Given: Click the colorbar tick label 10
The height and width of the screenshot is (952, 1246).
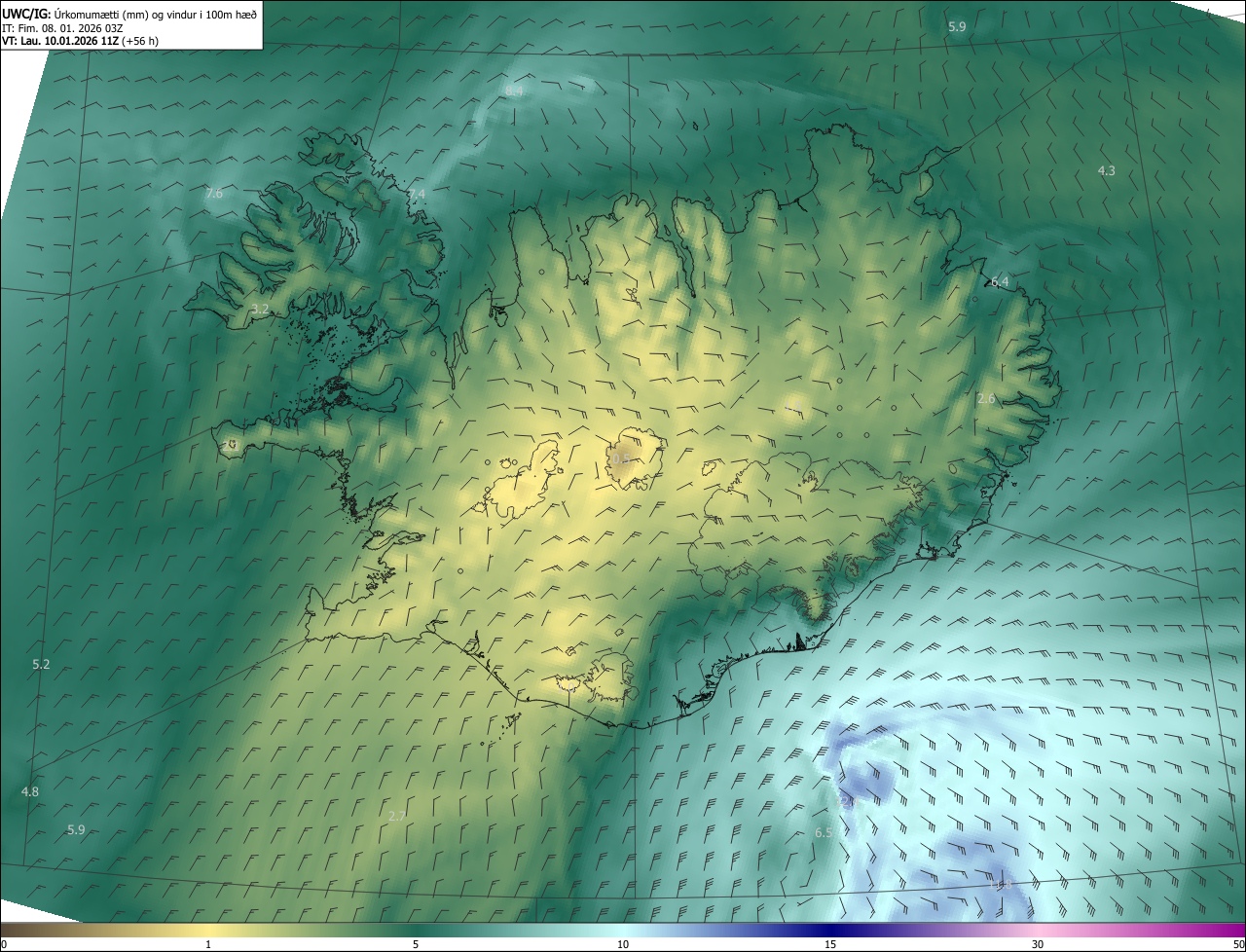Looking at the screenshot, I should click(623, 944).
